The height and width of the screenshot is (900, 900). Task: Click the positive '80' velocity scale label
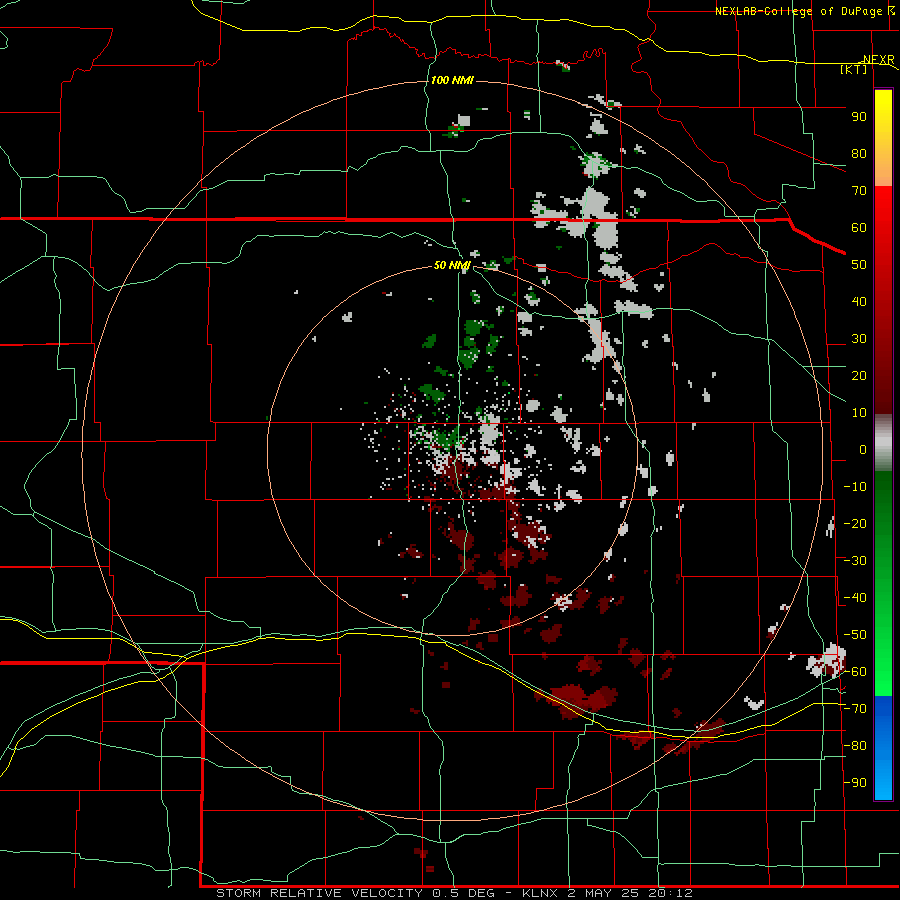click(859, 154)
